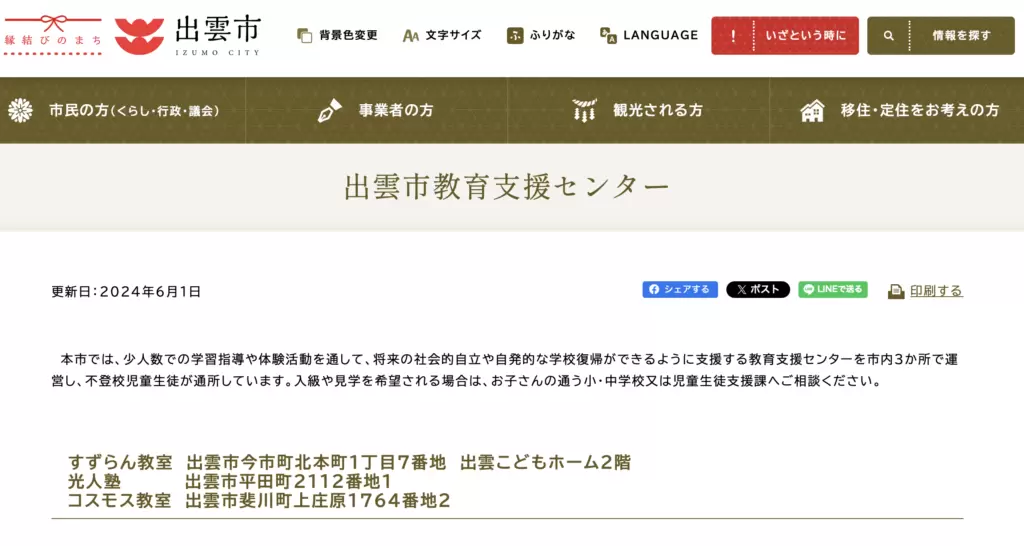1024x546 pixels.
Task: Click the 光人塾 name
Action: tap(94, 481)
